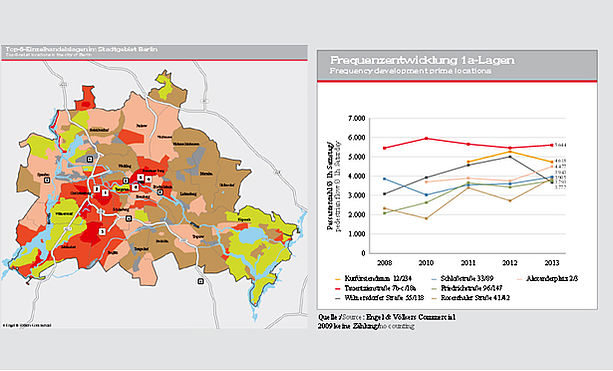Click the red line's 2010 peak data point
Image resolution: width=613 pixels, height=371 pixels.
click(x=426, y=138)
